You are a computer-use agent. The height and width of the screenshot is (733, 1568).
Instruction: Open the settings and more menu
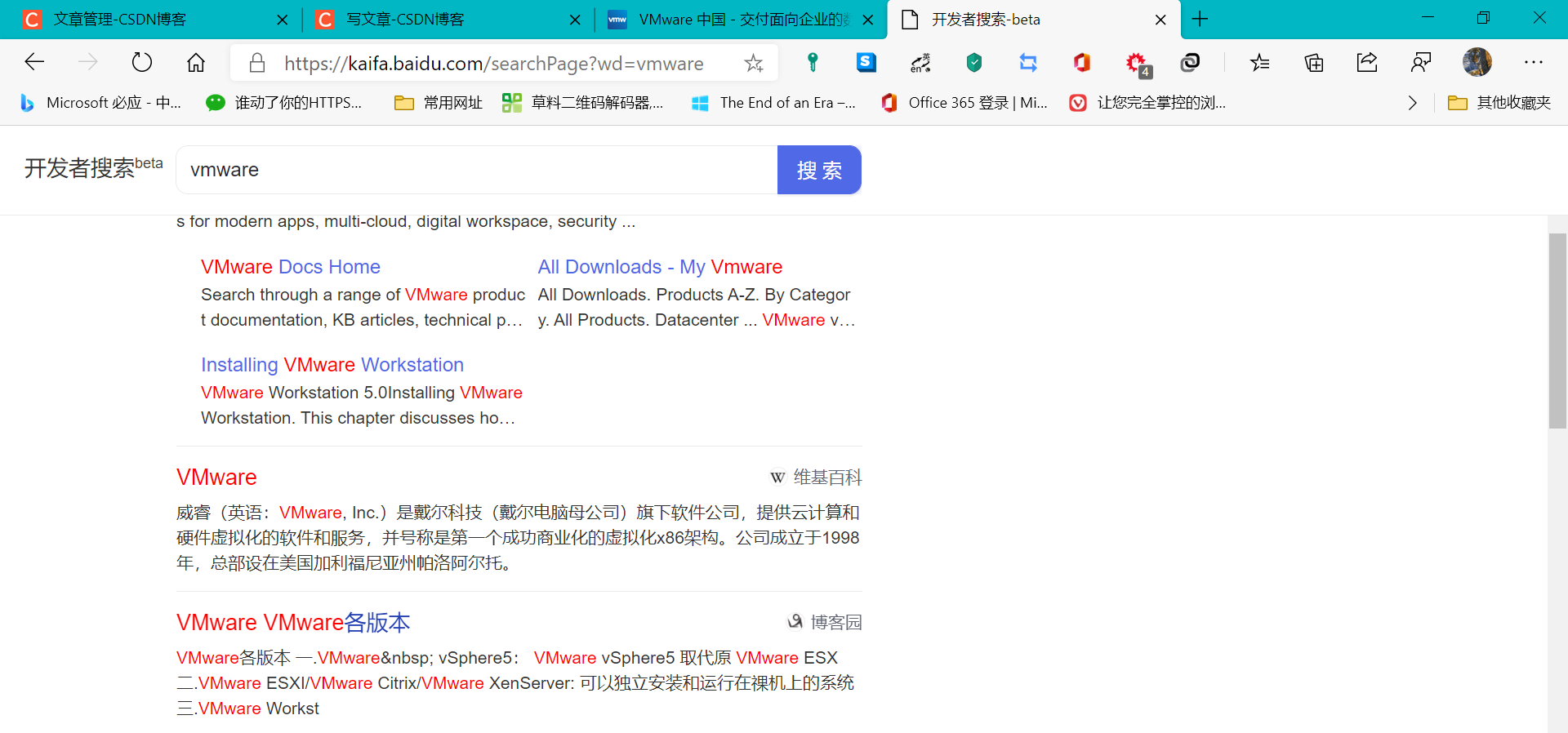pyautogui.click(x=1534, y=62)
